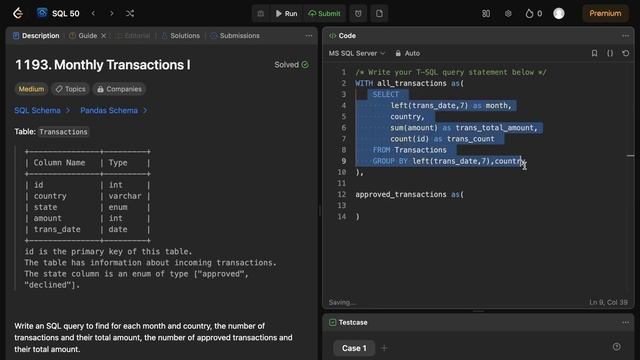Click the trans_date column name row

pos(57,229)
